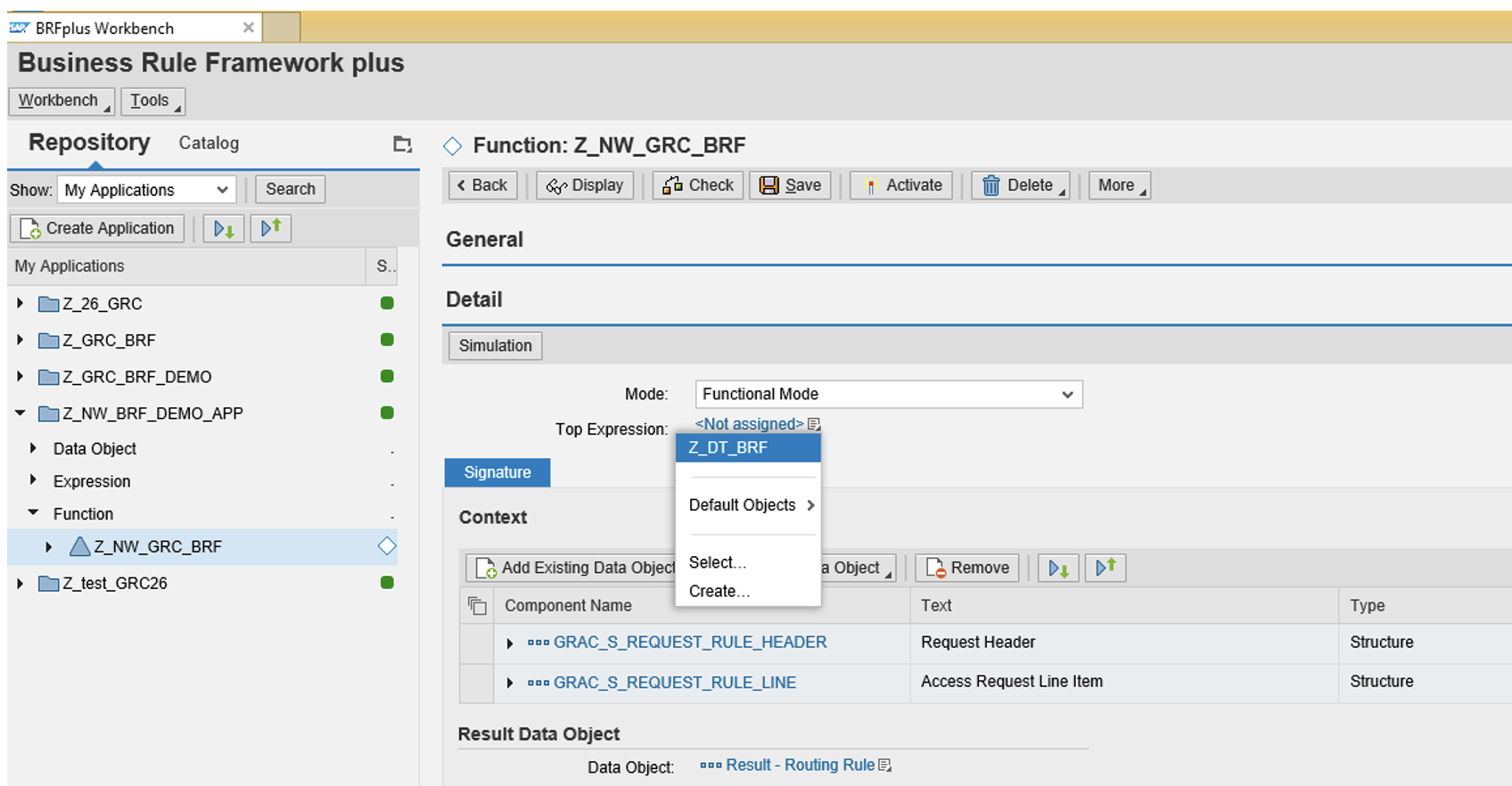The height and width of the screenshot is (786, 1512).
Task: Open the GRAC_S_REQUEST_RULE_LINE link
Action: point(675,683)
